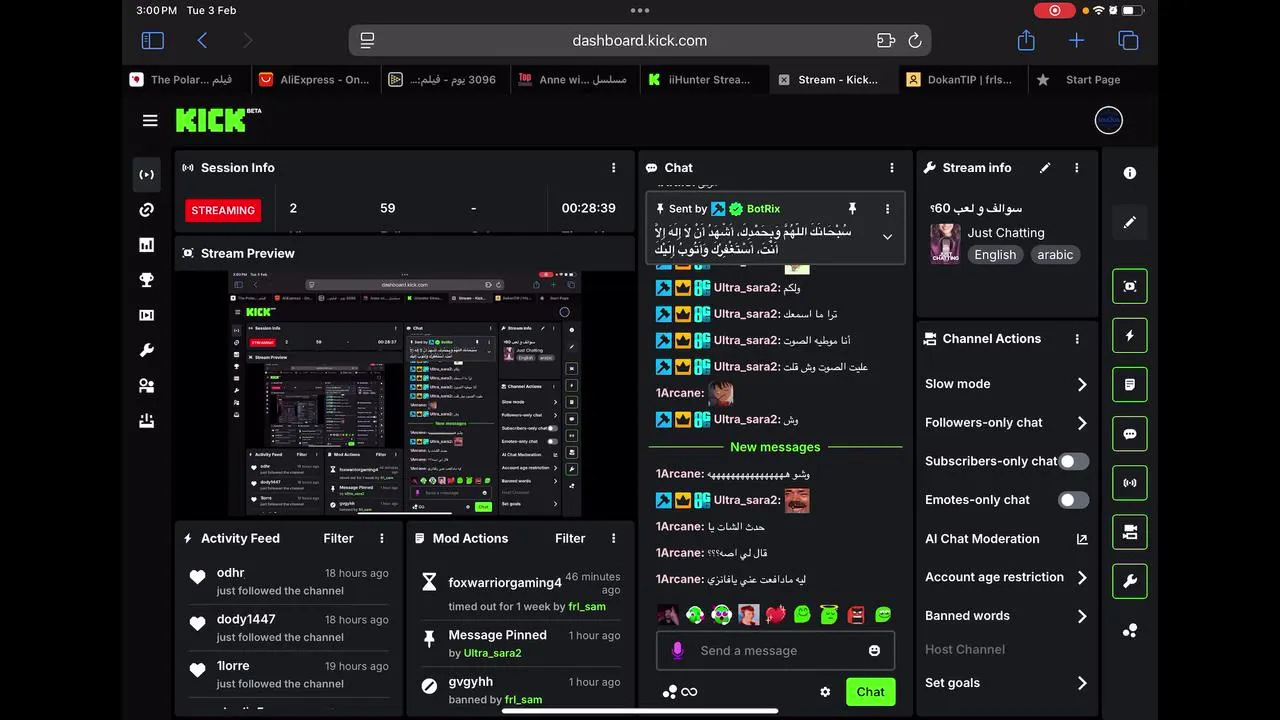This screenshot has height=720, width=1280.
Task: Open the hamburger menu next to the Kick logo
Action: 150,121
